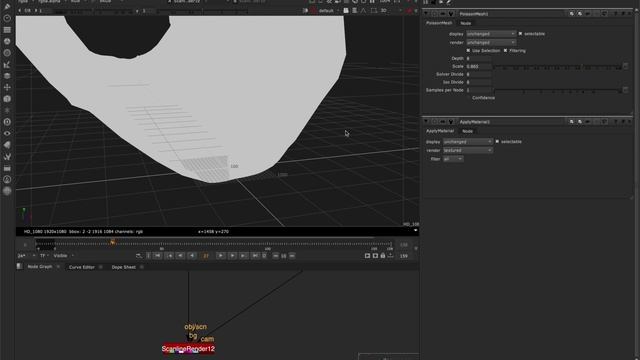This screenshot has width=640, height=360.
Task: Open PoissonMesh1 render dropdown
Action: point(491,42)
